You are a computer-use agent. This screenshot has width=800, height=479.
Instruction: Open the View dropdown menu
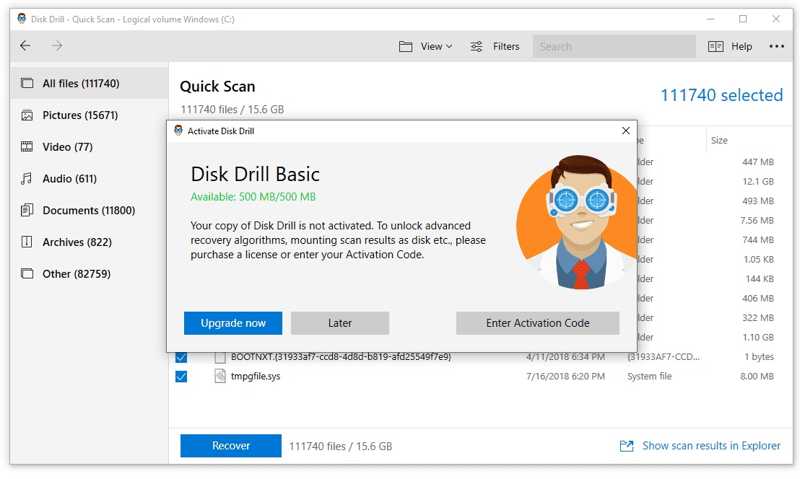pyautogui.click(x=426, y=46)
